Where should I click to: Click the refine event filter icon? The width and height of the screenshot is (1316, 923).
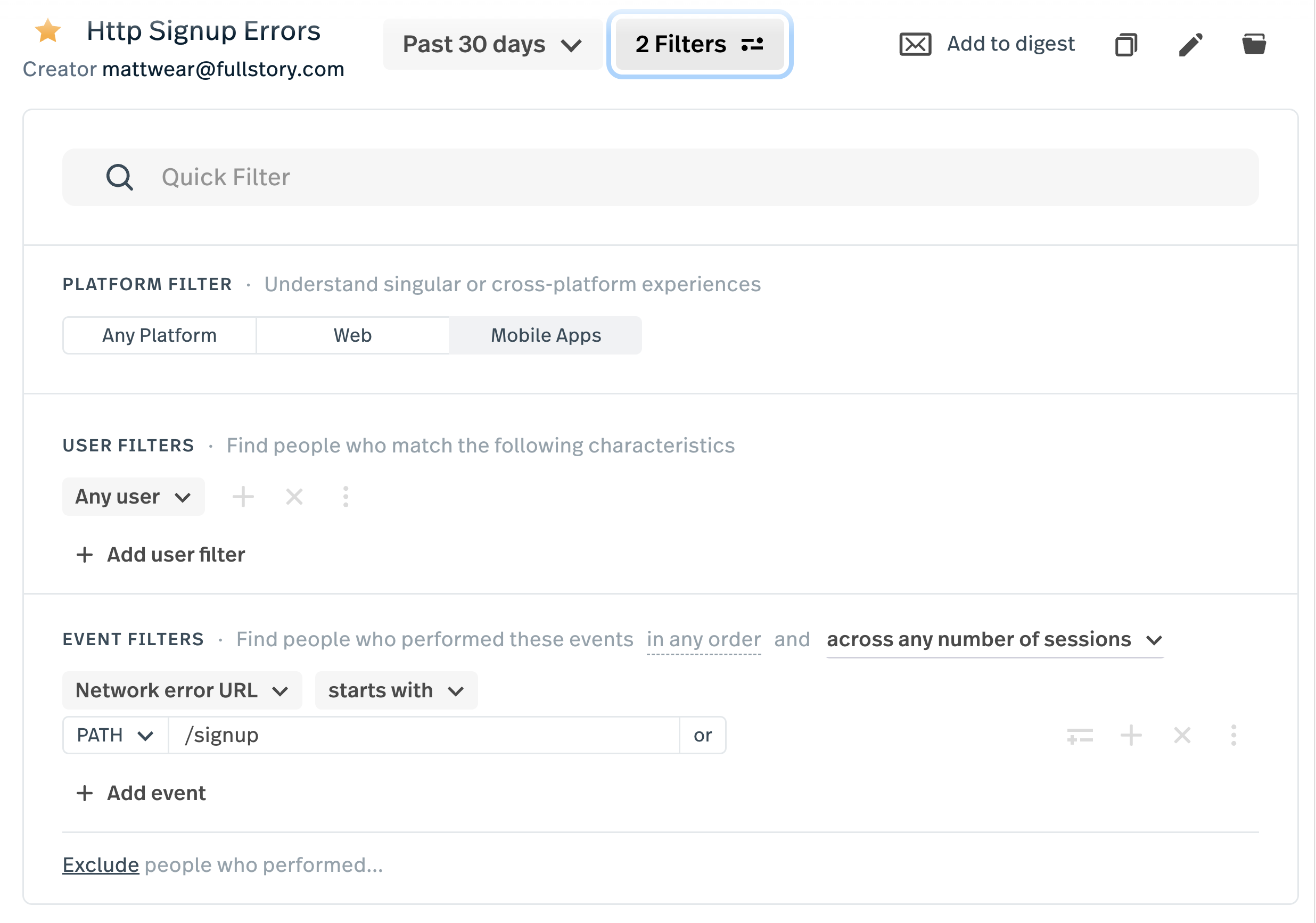click(1079, 735)
